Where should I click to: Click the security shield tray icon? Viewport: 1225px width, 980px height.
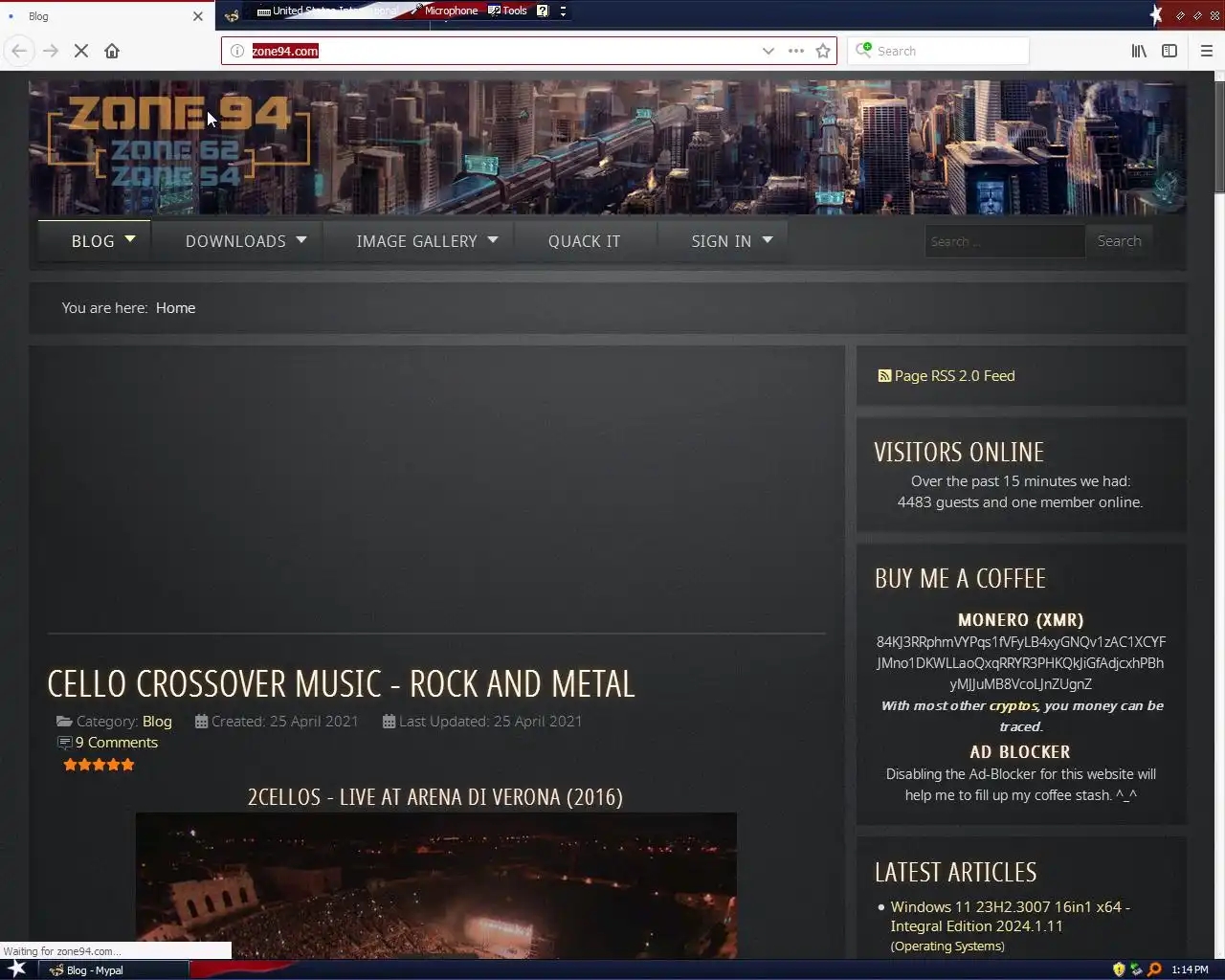click(x=1119, y=969)
